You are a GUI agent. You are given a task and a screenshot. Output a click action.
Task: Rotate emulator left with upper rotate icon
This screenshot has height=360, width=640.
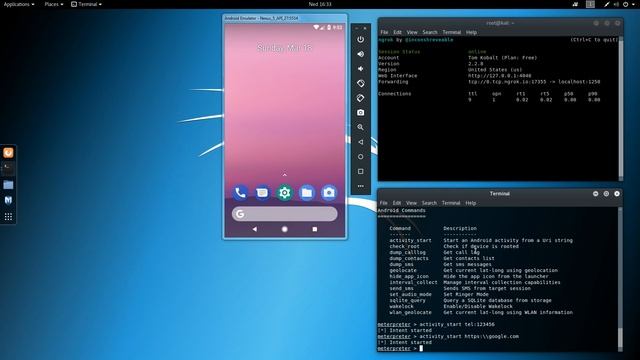pos(360,83)
